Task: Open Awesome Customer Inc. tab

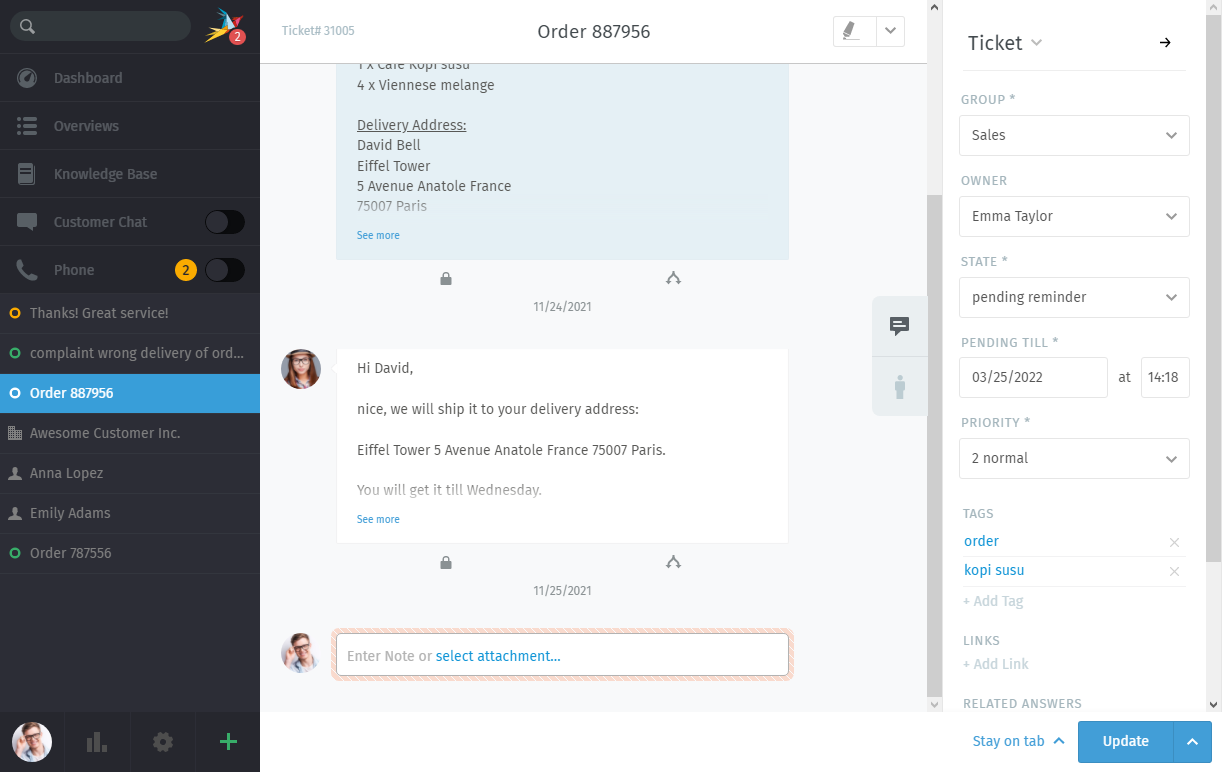Action: click(130, 433)
